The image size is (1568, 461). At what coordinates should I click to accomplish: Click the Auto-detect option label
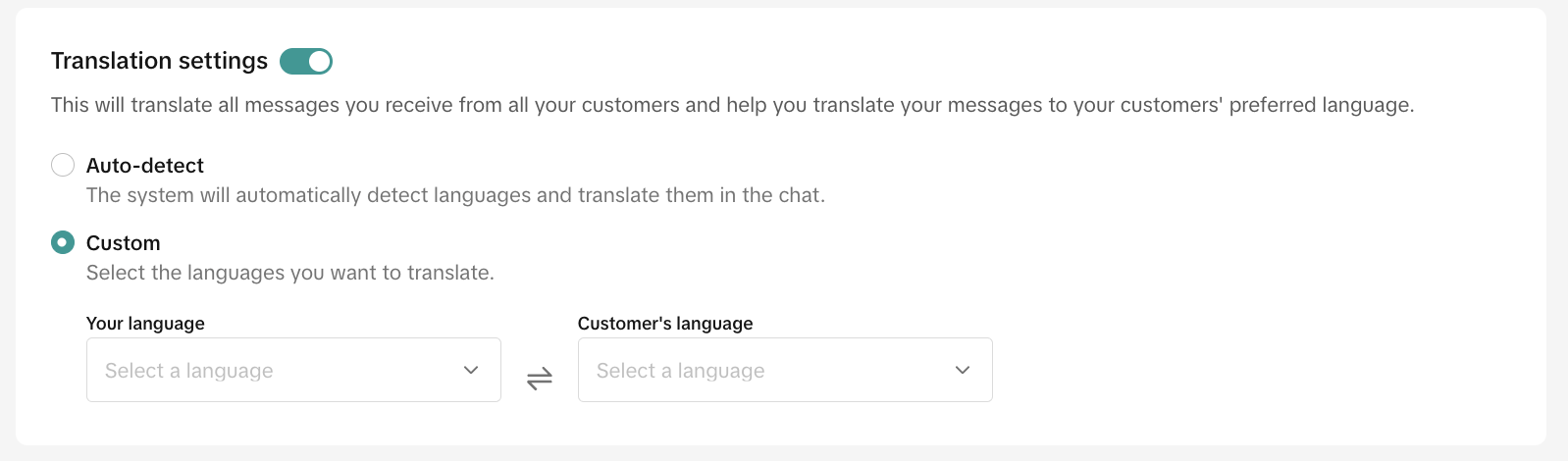pos(145,166)
